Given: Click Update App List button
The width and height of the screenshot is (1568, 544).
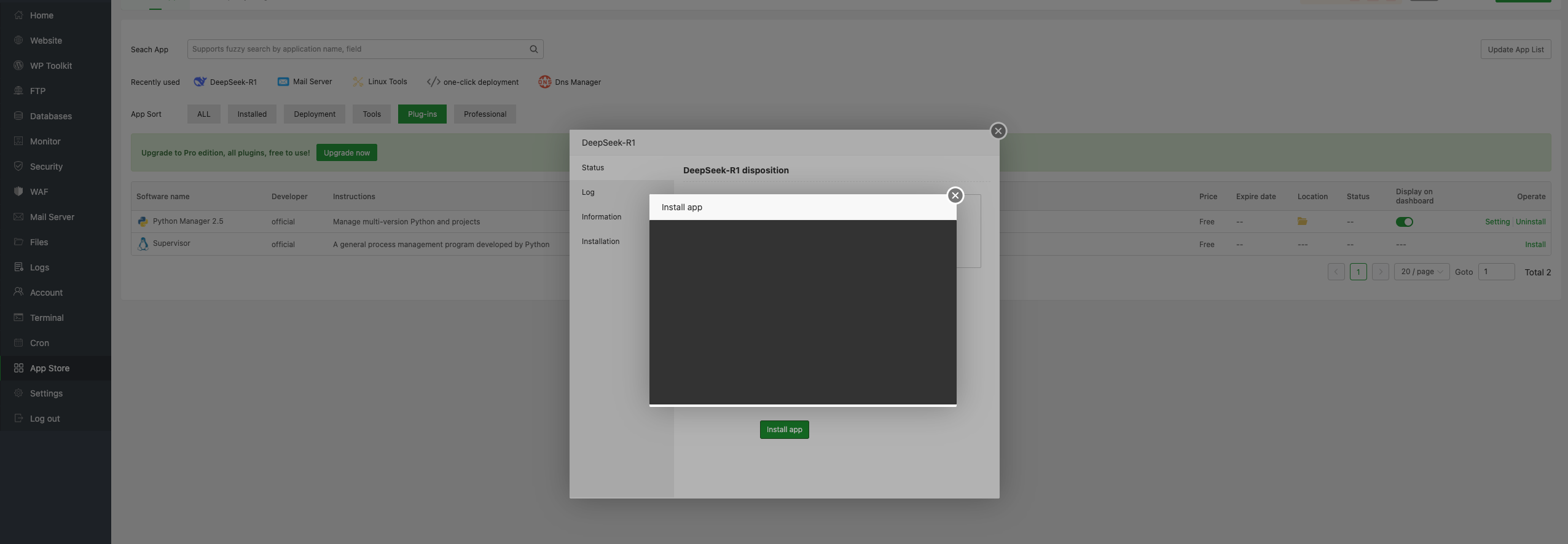Looking at the screenshot, I should pos(1516,50).
